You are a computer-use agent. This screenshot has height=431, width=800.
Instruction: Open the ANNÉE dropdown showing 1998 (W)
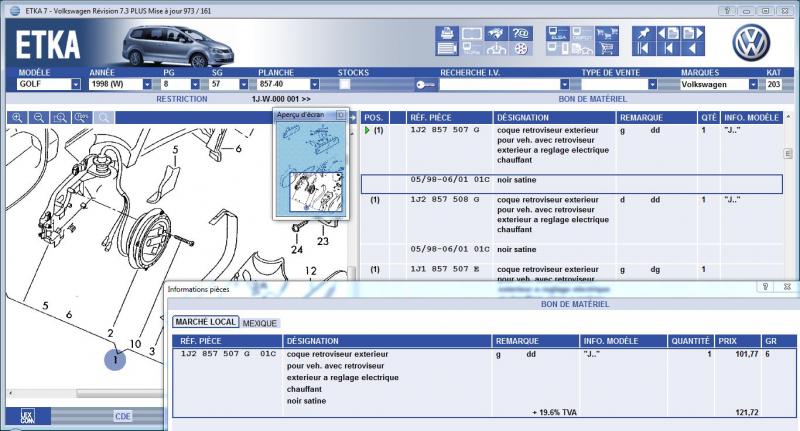(147, 84)
